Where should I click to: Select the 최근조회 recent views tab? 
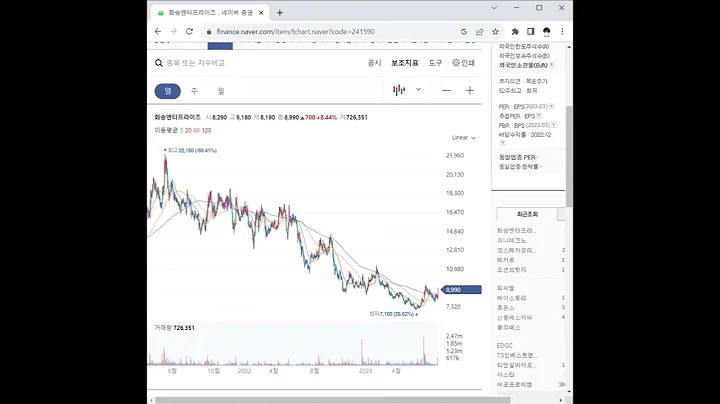[527, 214]
